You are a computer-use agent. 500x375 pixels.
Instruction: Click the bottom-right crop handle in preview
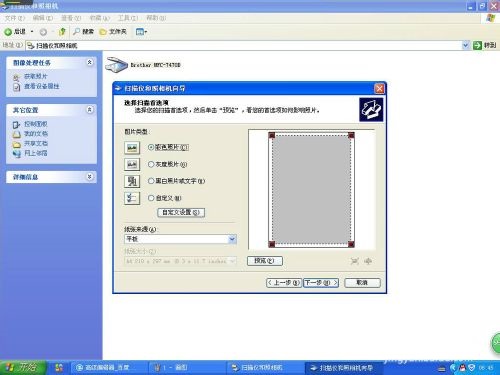click(351, 244)
